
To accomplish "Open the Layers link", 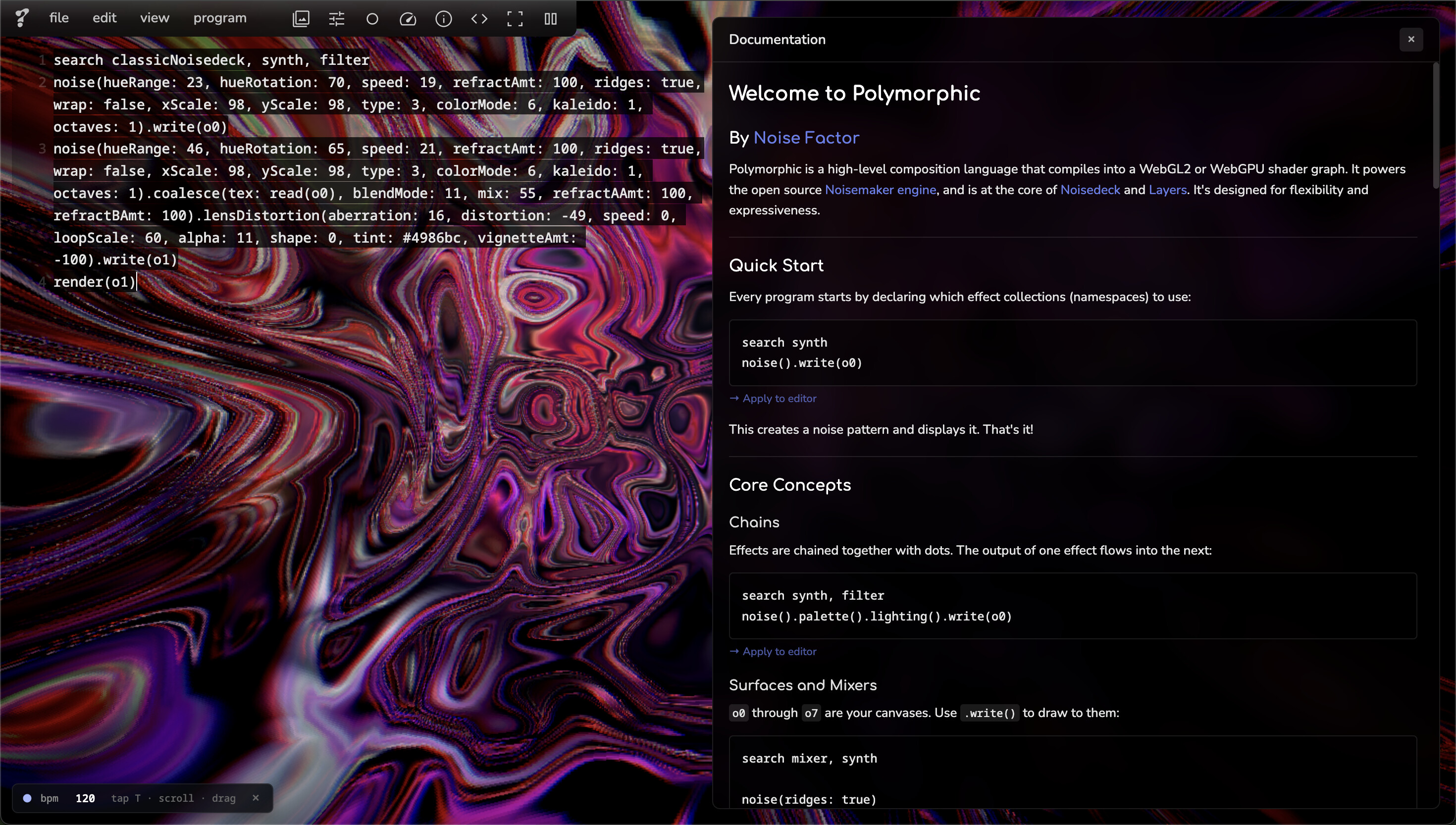I will coord(1167,190).
